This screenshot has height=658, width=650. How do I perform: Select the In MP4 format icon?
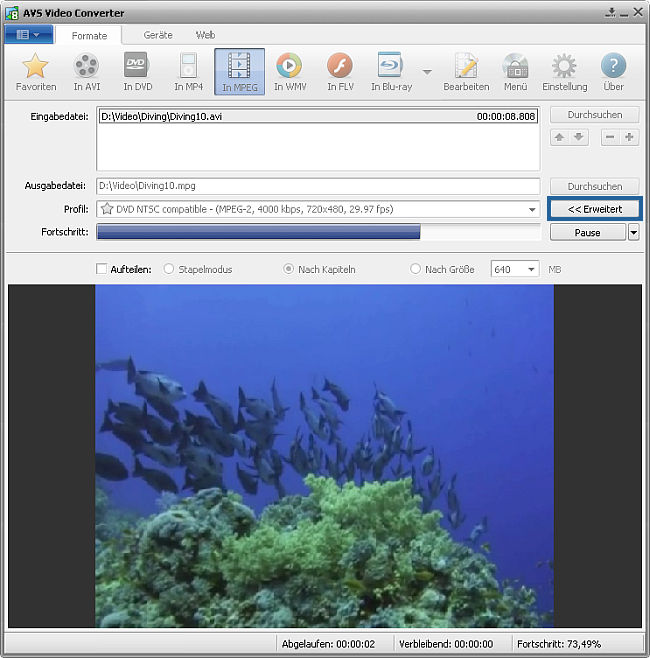(x=188, y=67)
